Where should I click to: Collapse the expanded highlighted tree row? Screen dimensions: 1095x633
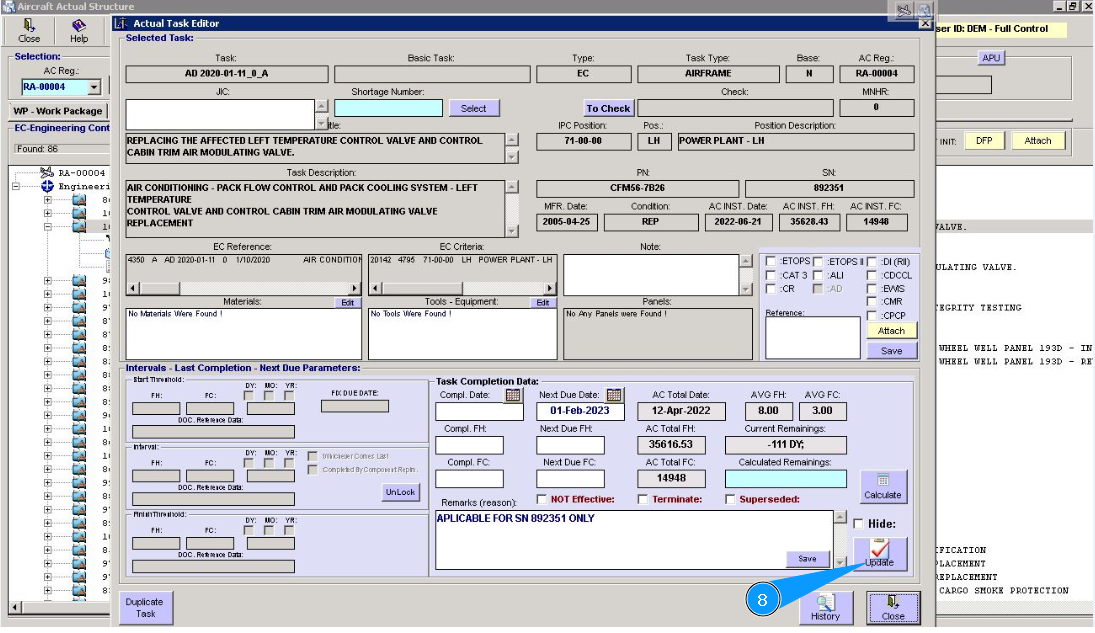pyautogui.click(x=47, y=226)
